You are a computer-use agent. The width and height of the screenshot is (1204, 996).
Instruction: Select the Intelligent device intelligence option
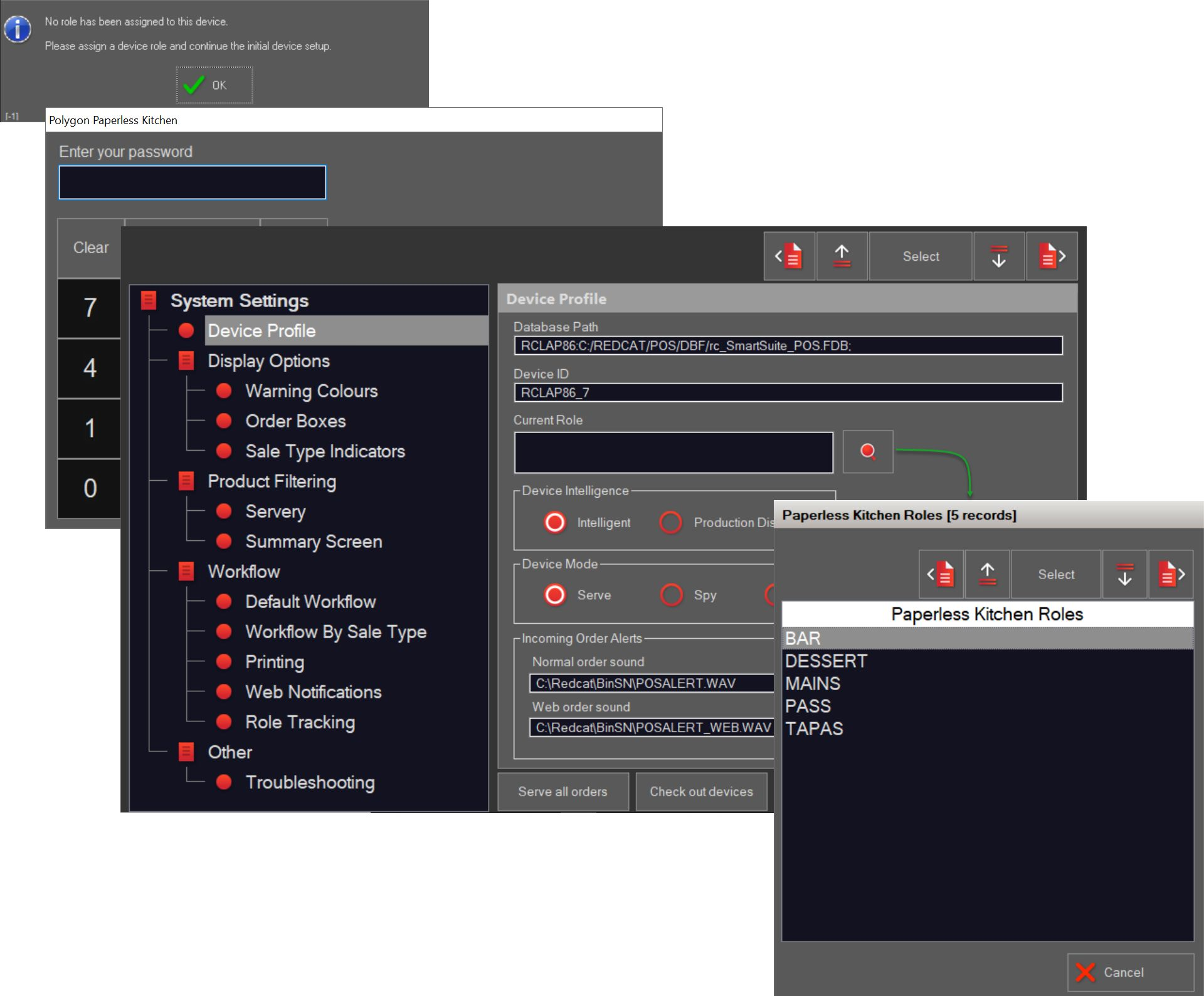point(555,522)
